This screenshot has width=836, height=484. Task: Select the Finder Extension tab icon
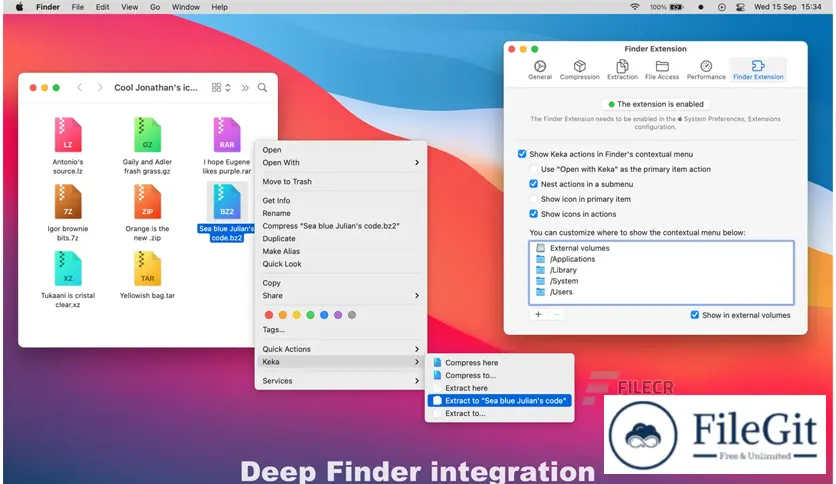tap(758, 66)
